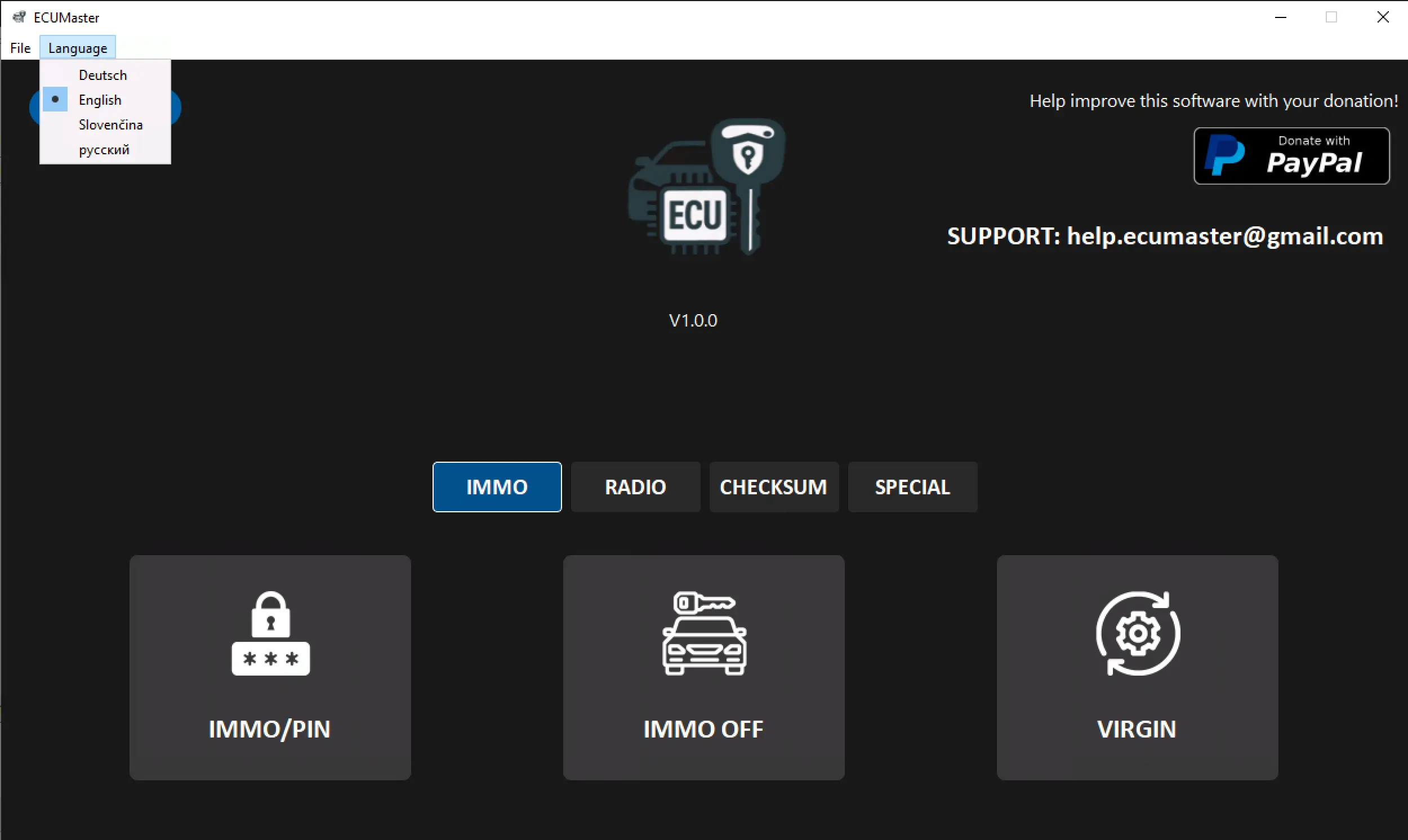This screenshot has height=840, width=1408.
Task: Open the CHECKSUM tab
Action: tap(773, 487)
